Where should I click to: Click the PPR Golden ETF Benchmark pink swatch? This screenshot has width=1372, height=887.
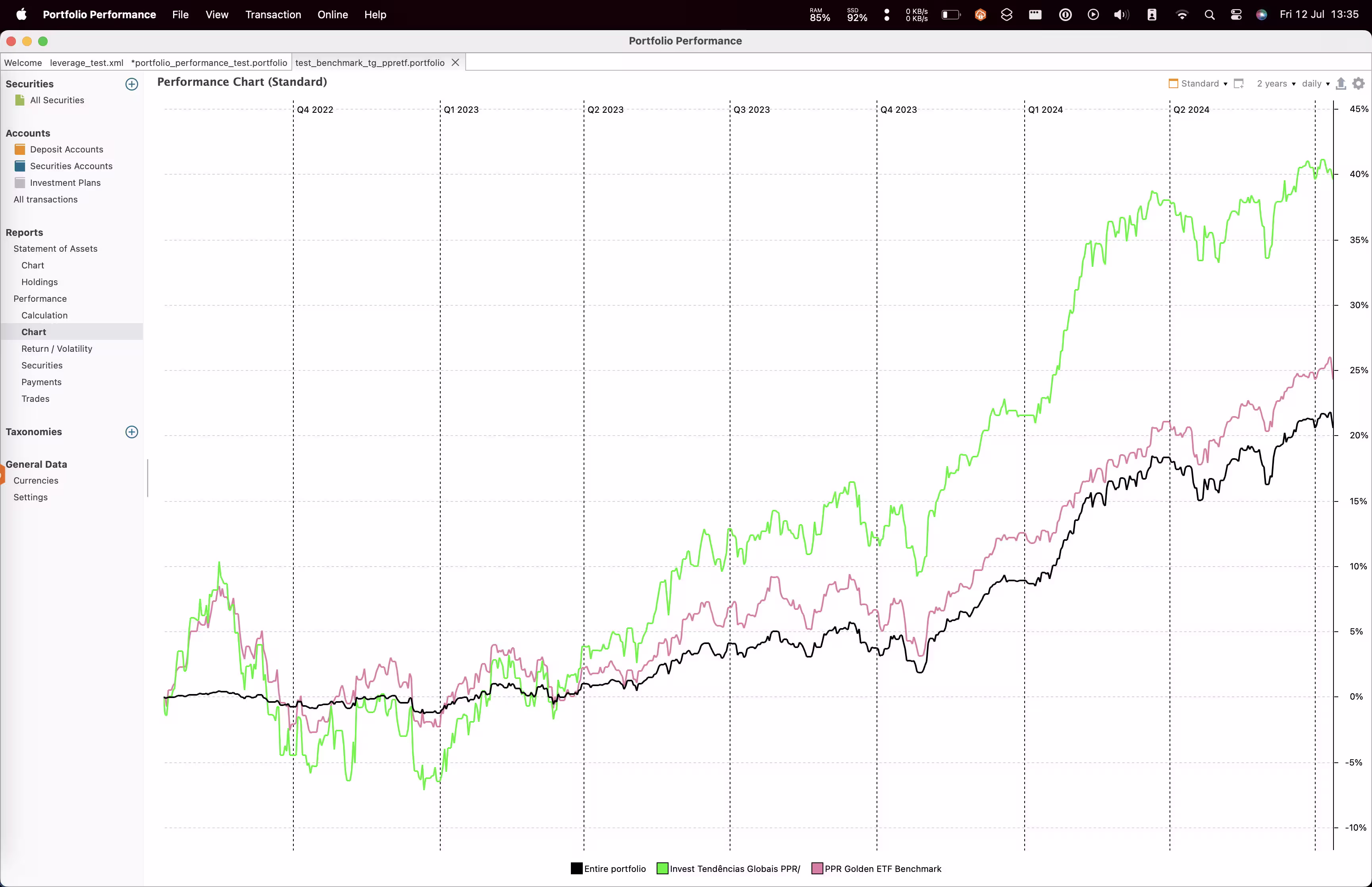click(817, 869)
